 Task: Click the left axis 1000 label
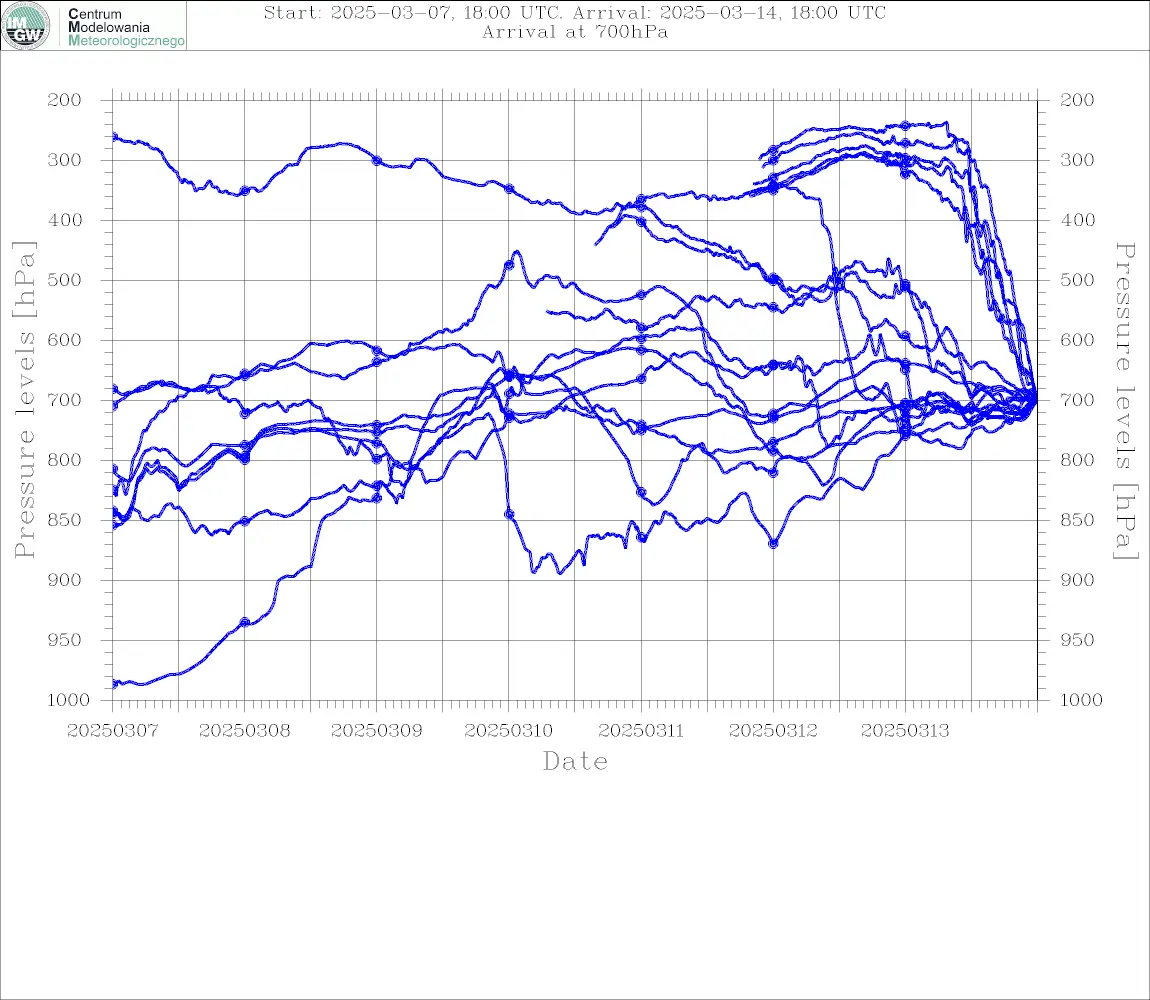coord(68,700)
